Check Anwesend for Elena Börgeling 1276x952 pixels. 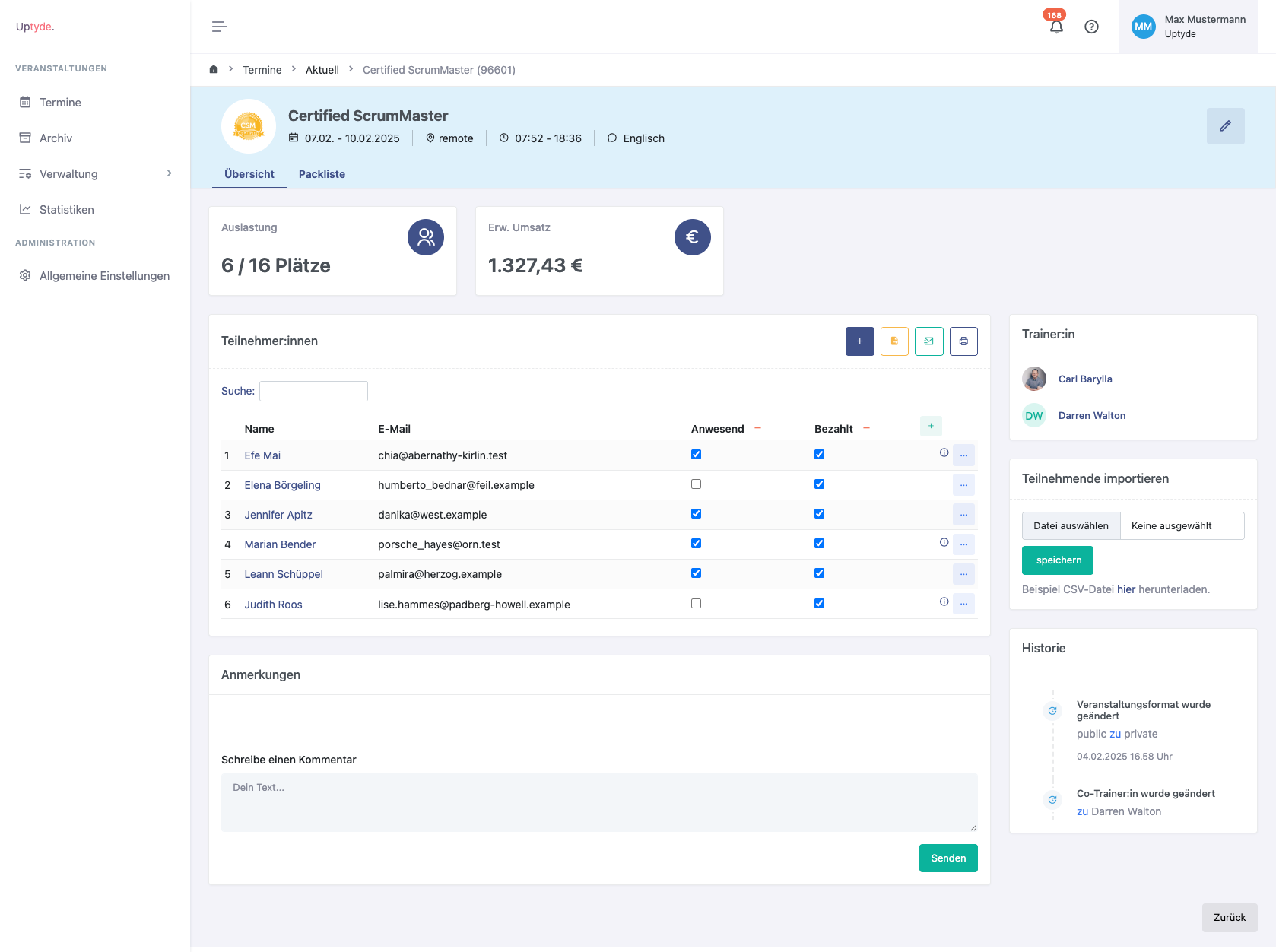pos(696,484)
